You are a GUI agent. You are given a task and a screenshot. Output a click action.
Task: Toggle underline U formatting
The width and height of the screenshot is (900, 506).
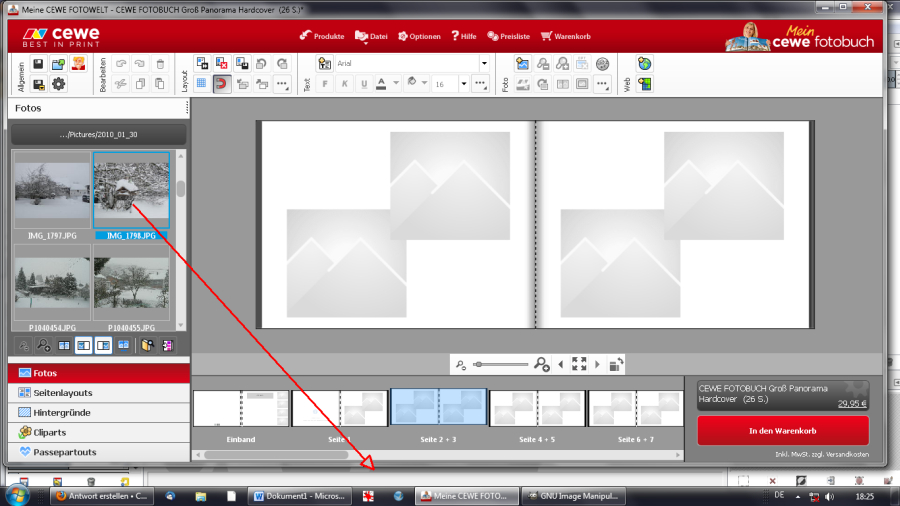click(364, 84)
